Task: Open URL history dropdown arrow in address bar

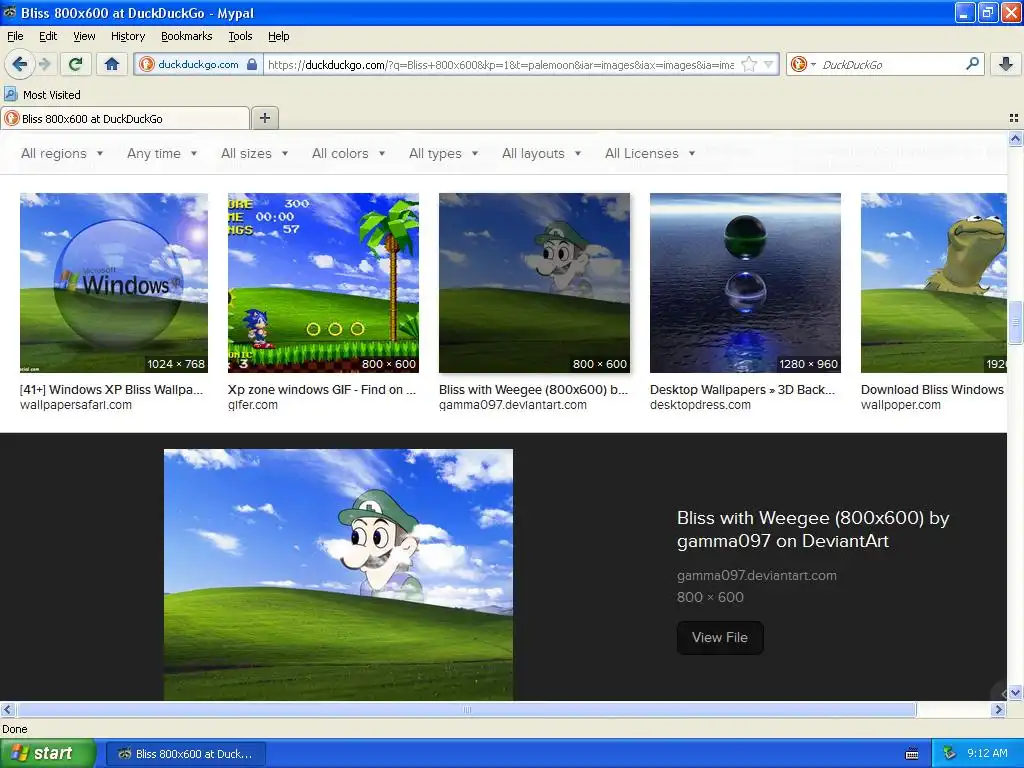Action: tap(769, 64)
